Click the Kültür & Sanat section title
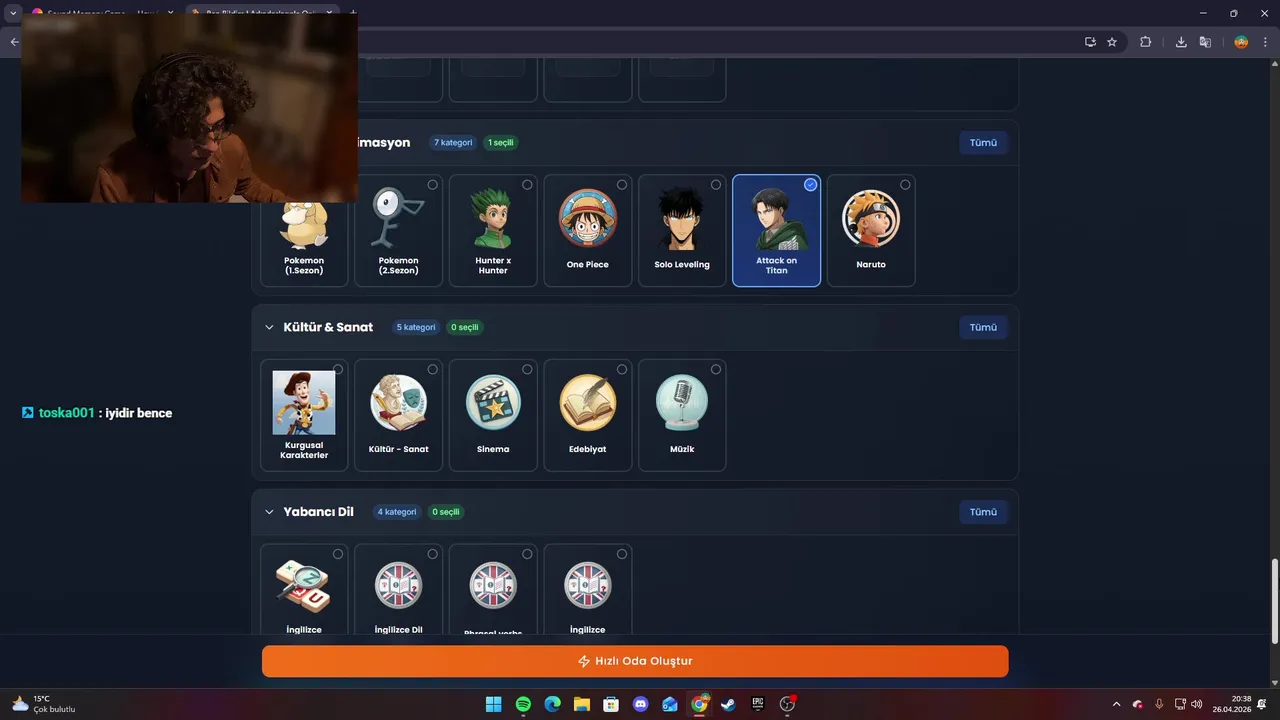This screenshot has height=720, width=1280. [x=328, y=327]
